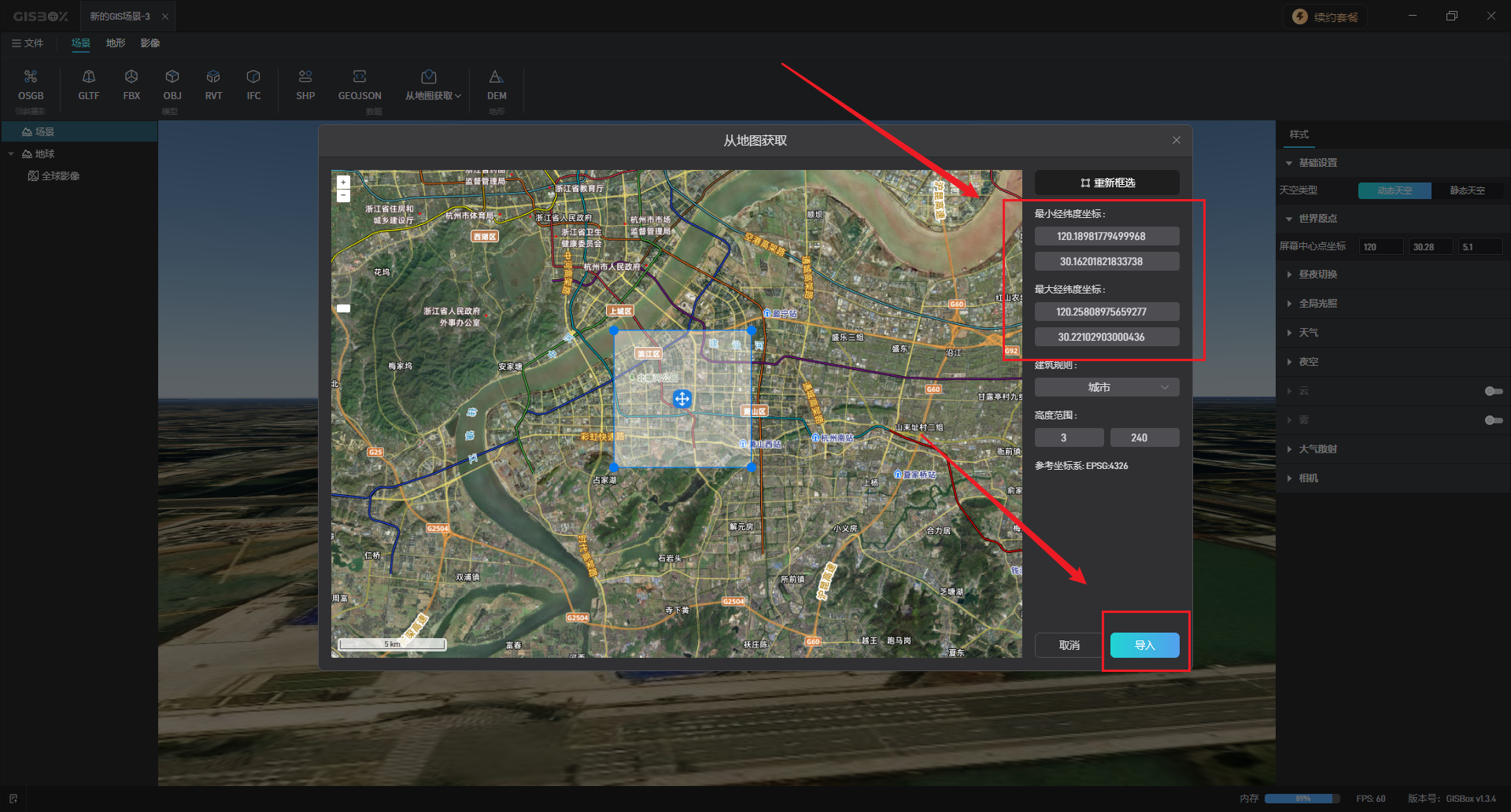Click the GLTF import icon
The width and height of the screenshot is (1511, 812).
coord(89,85)
